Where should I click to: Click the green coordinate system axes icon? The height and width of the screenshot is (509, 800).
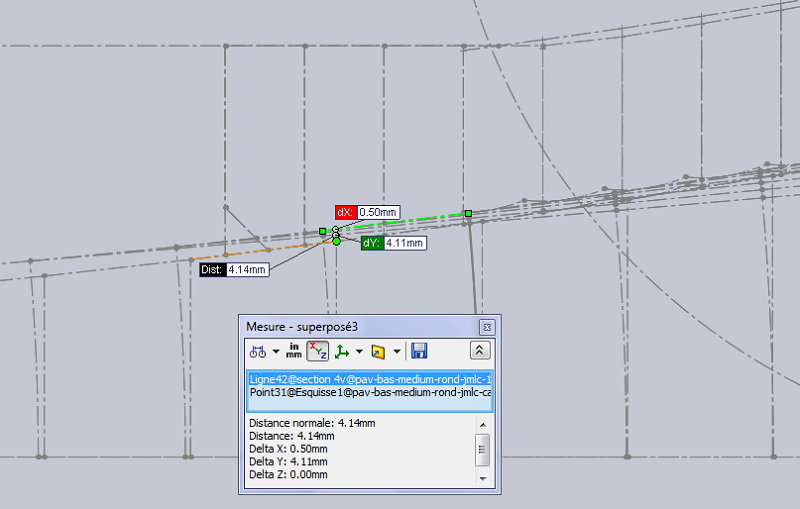pyautogui.click(x=341, y=351)
